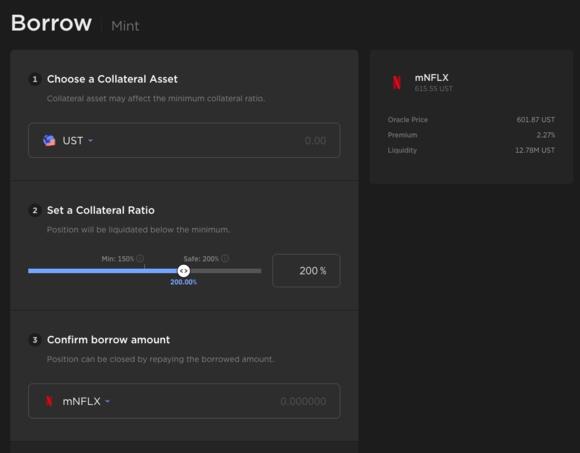
Task: Click the Netflix icon in the borrow field
Action: (49, 401)
